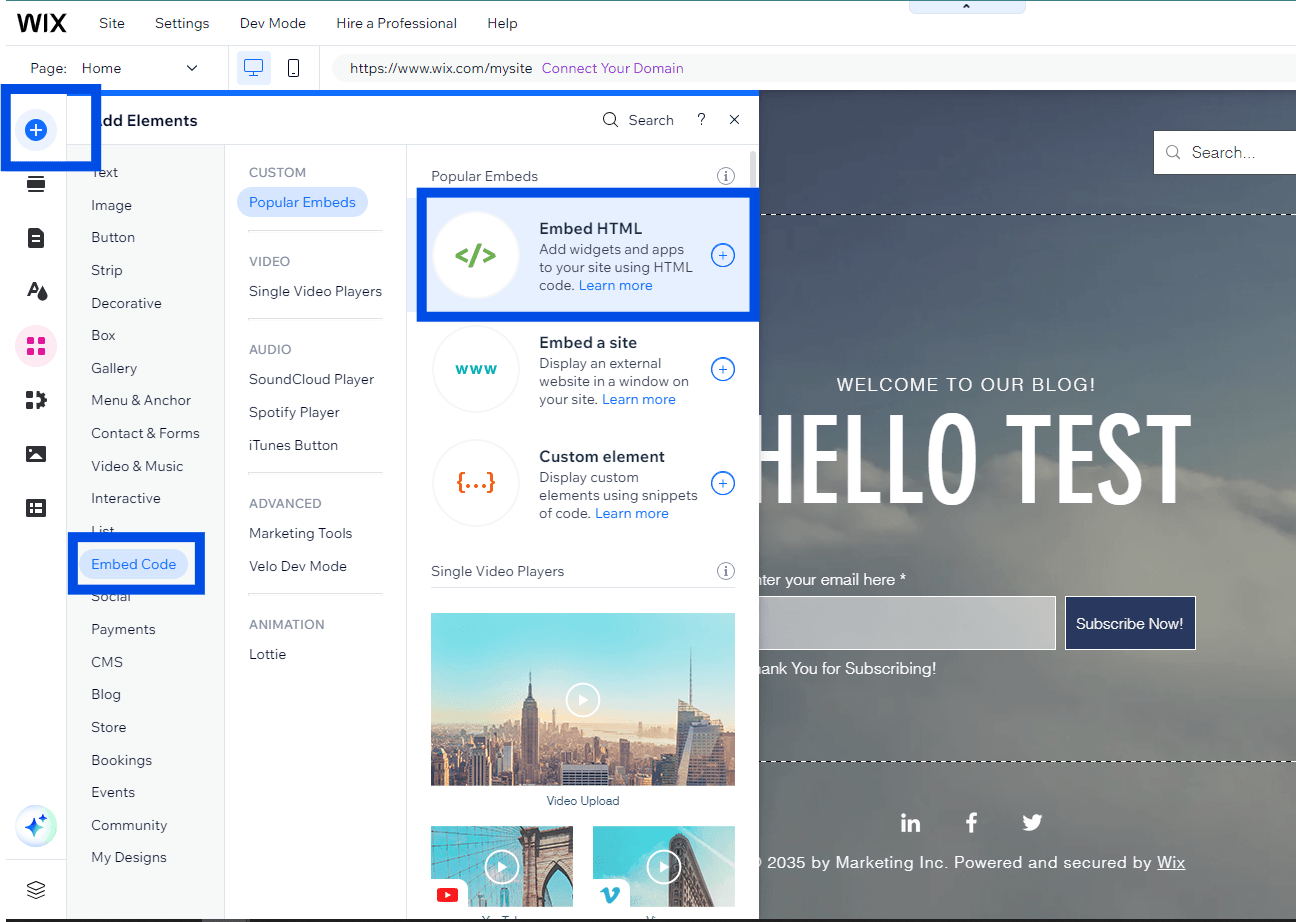Screen dimensions: 1296x922
Task: Select the Vimeo video player thumbnail
Action: (x=664, y=866)
